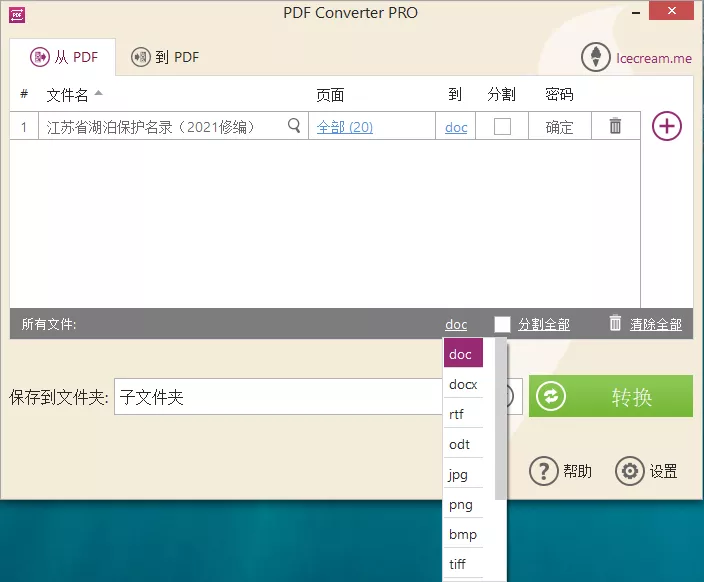Open the all-files doc format dropdown
704x582 pixels.
456,324
